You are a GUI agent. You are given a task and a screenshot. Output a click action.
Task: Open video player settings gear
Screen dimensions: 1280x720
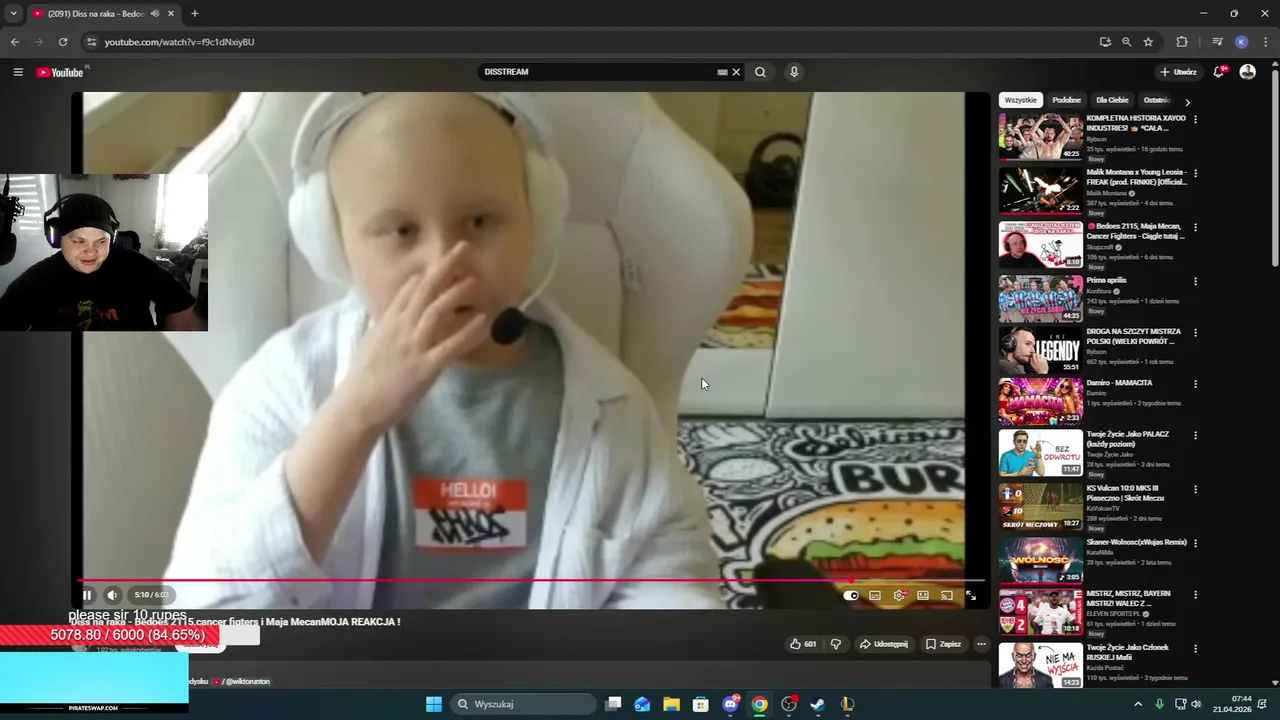[899, 595]
